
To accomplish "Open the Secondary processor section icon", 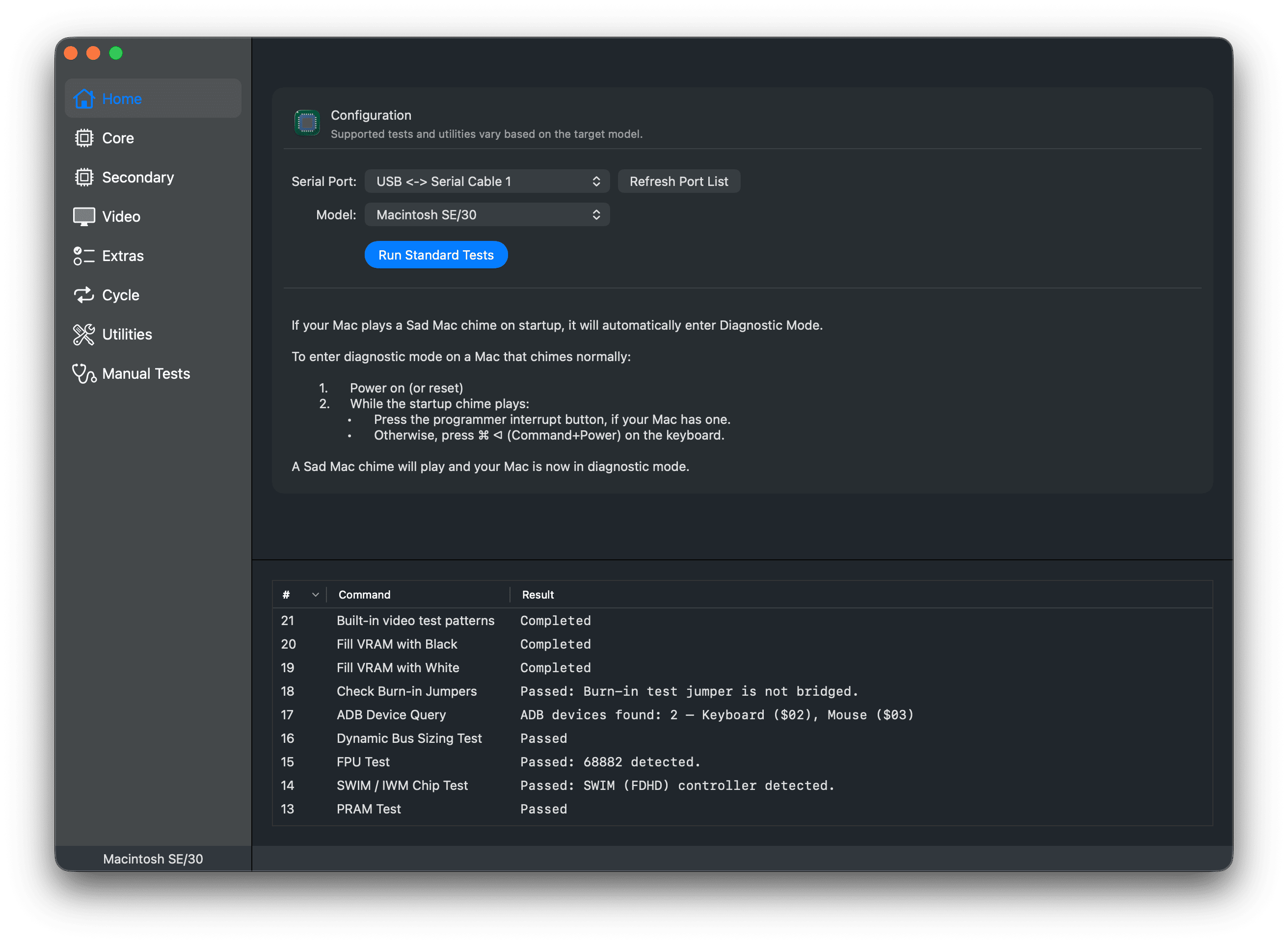I will [x=84, y=177].
